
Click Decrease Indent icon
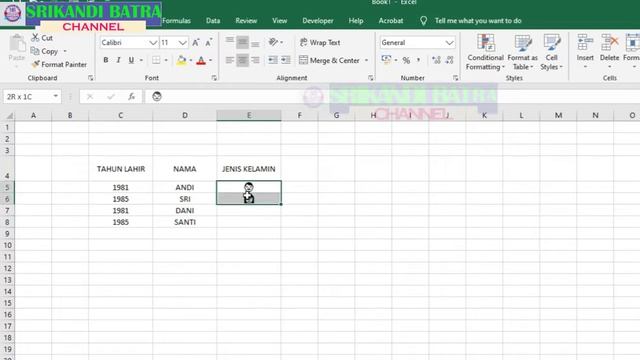pyautogui.click(x=273, y=60)
